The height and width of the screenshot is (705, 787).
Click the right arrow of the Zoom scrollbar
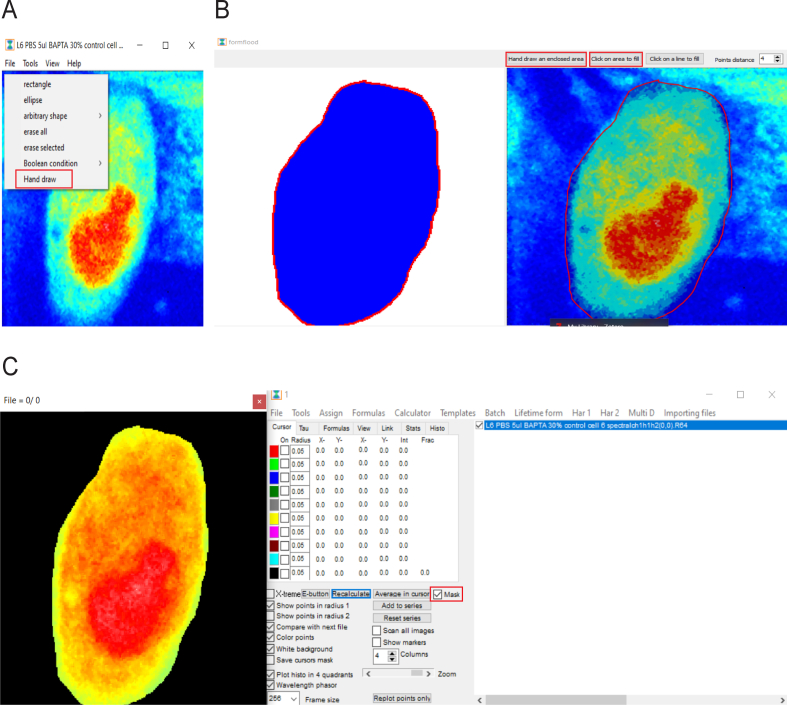click(x=428, y=674)
